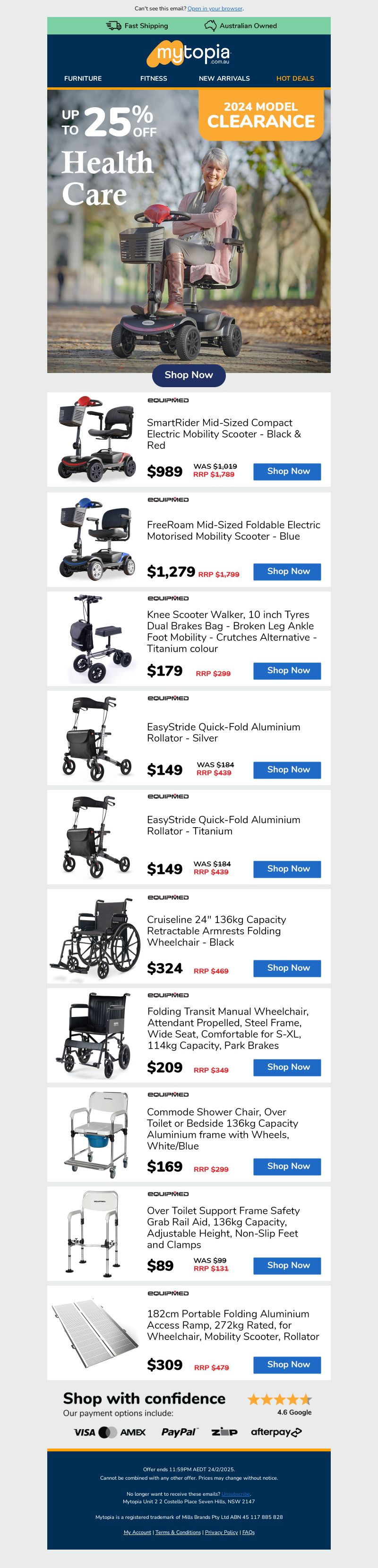The width and height of the screenshot is (378, 1568).
Task: Click the Mytopia logo
Action: pos(189,53)
